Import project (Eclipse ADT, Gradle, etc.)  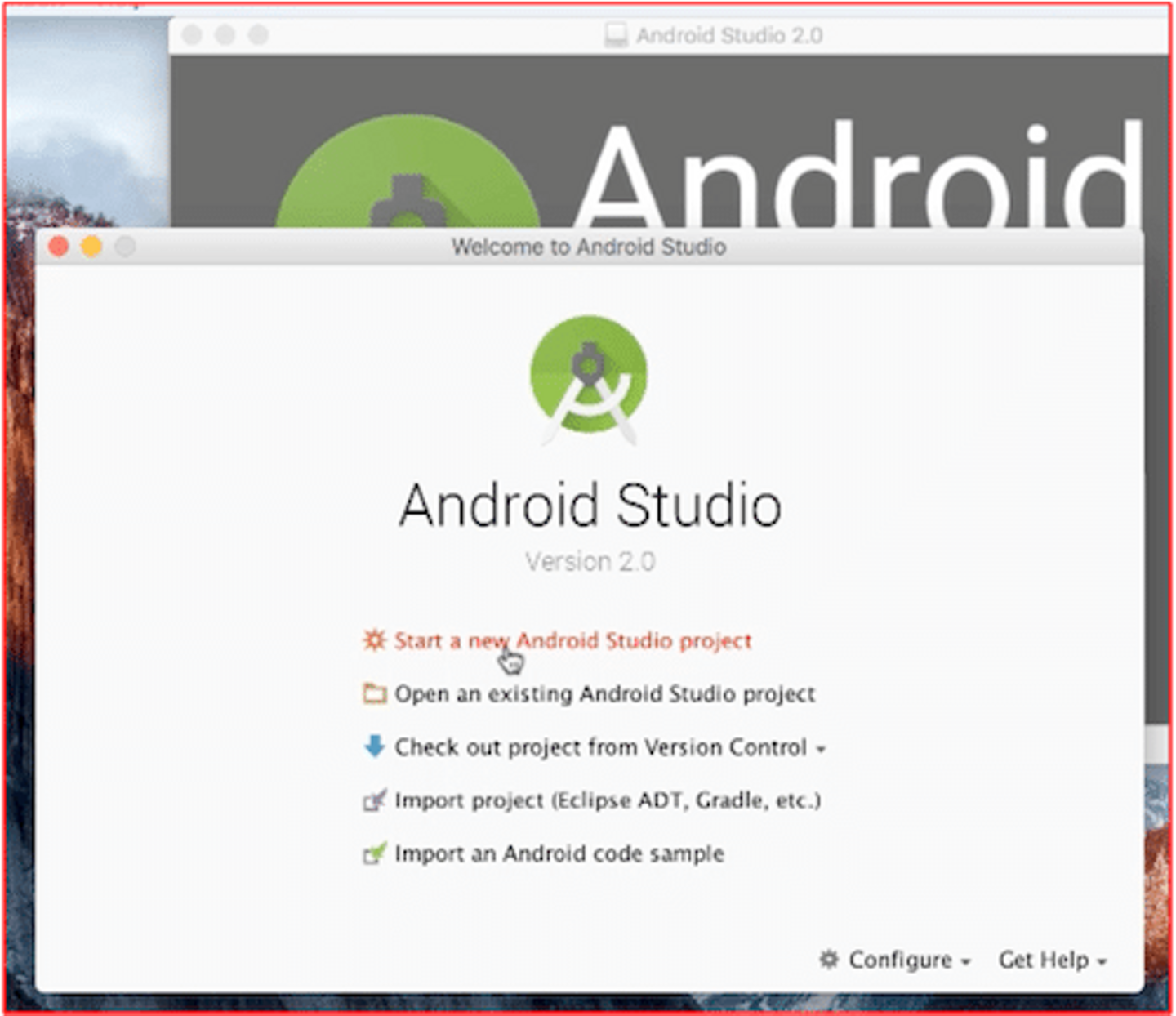[x=607, y=800]
